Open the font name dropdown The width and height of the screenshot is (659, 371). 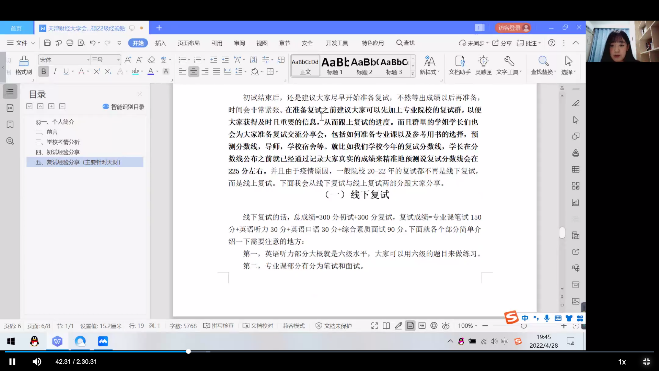pos(64,60)
